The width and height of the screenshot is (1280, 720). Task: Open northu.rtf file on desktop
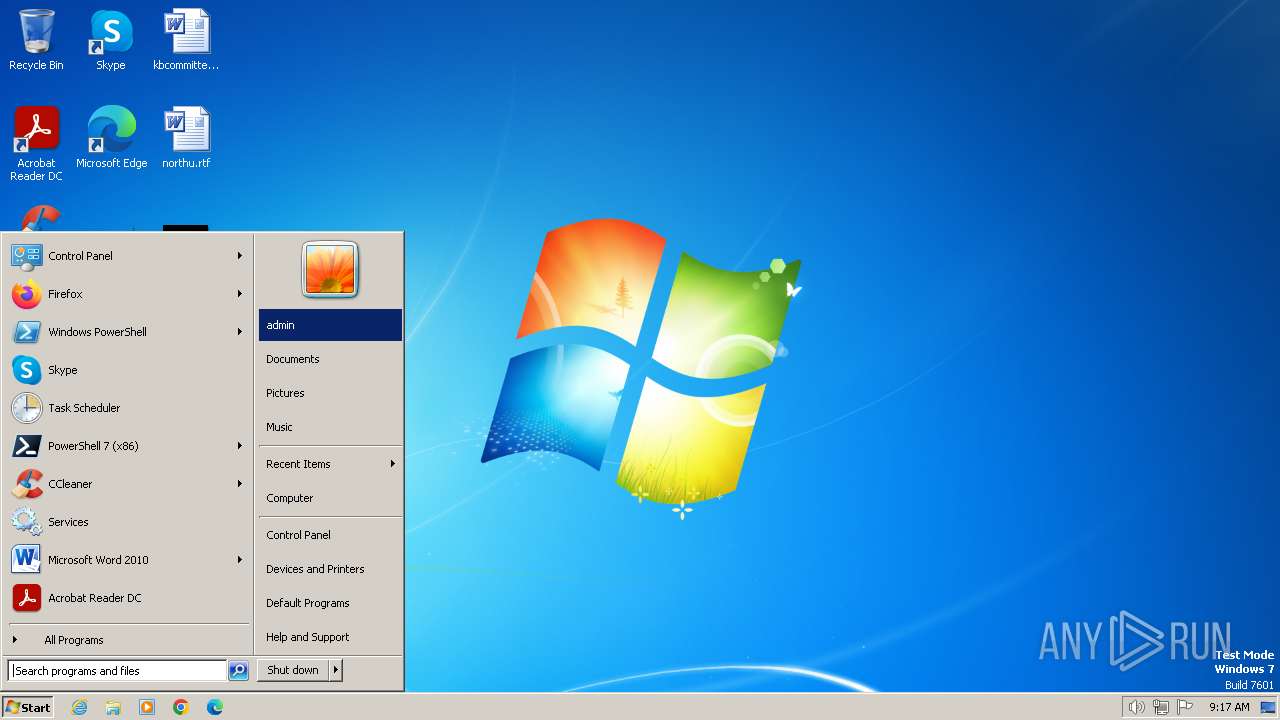(x=186, y=137)
